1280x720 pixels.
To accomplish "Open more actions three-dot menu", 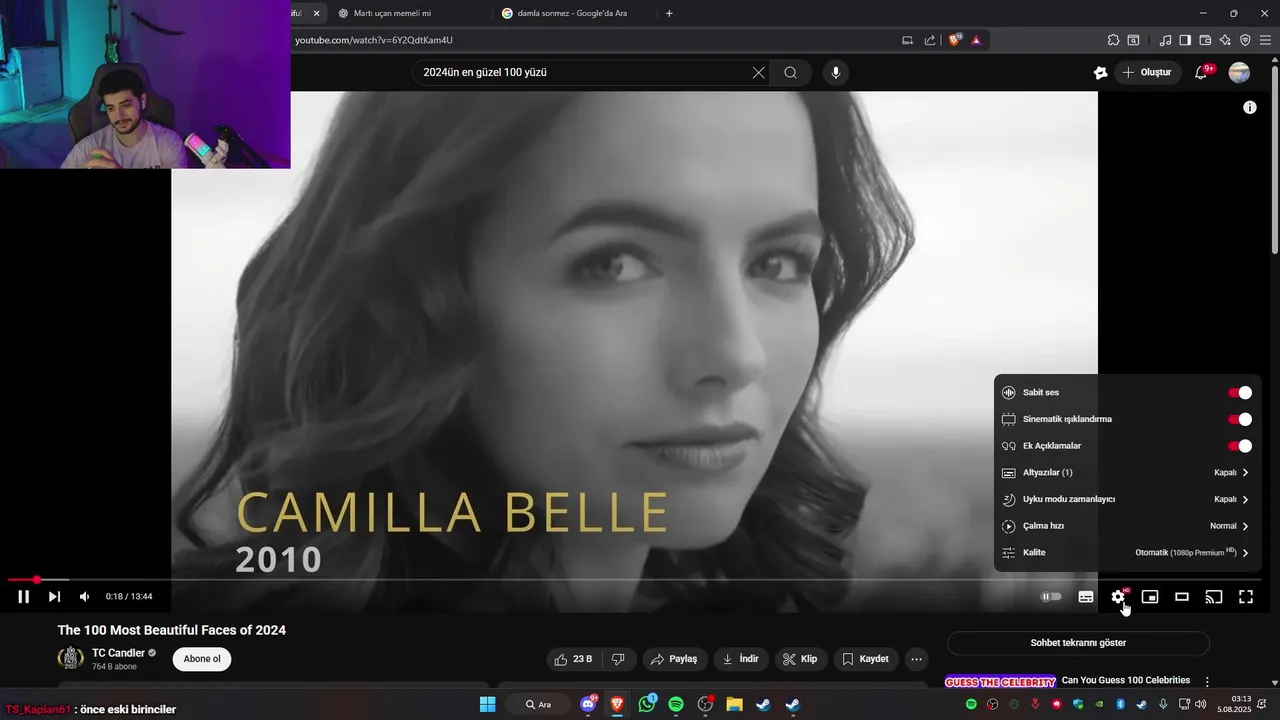I will point(916,659).
